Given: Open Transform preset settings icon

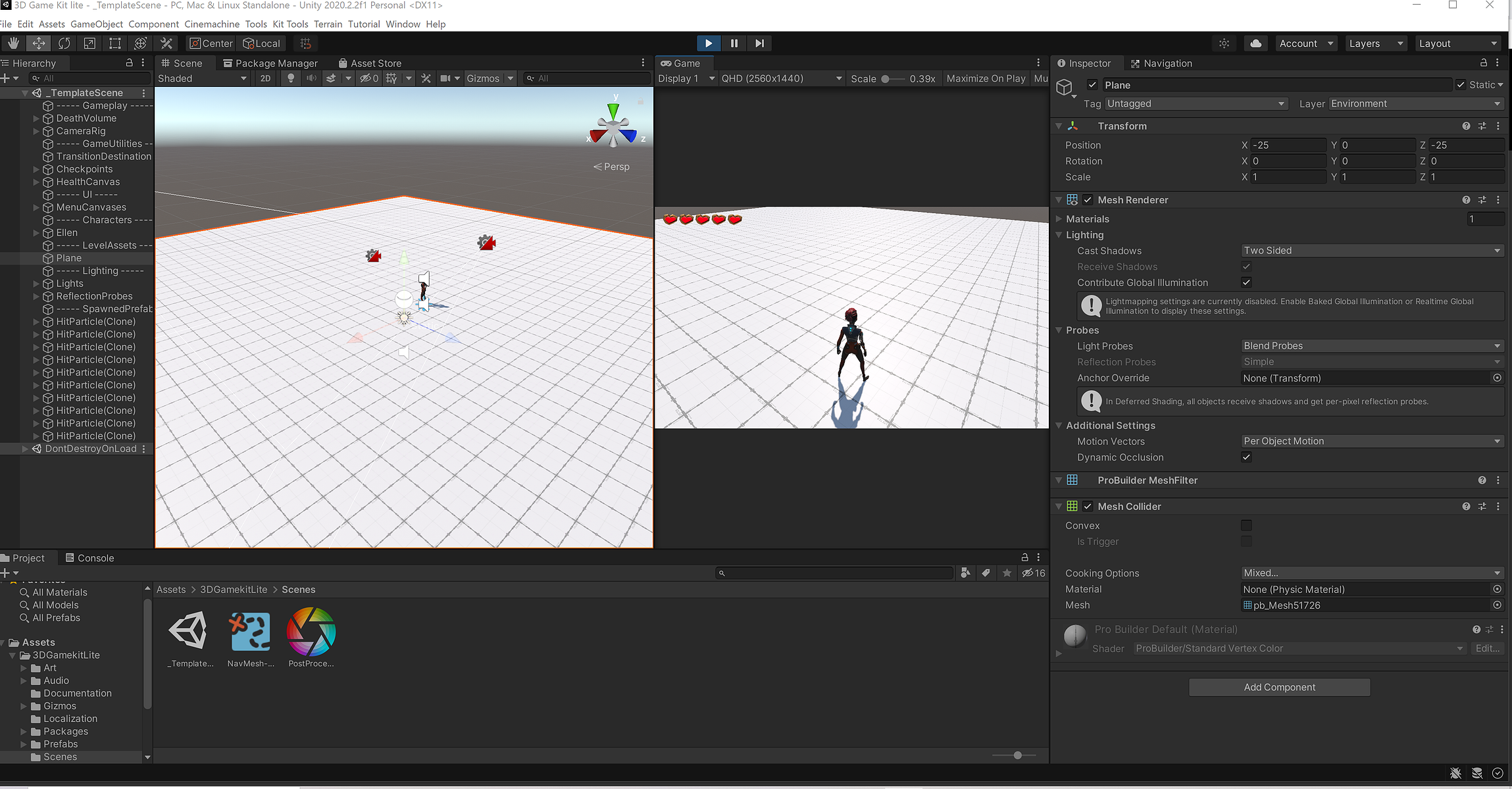Looking at the screenshot, I should pos(1482,126).
